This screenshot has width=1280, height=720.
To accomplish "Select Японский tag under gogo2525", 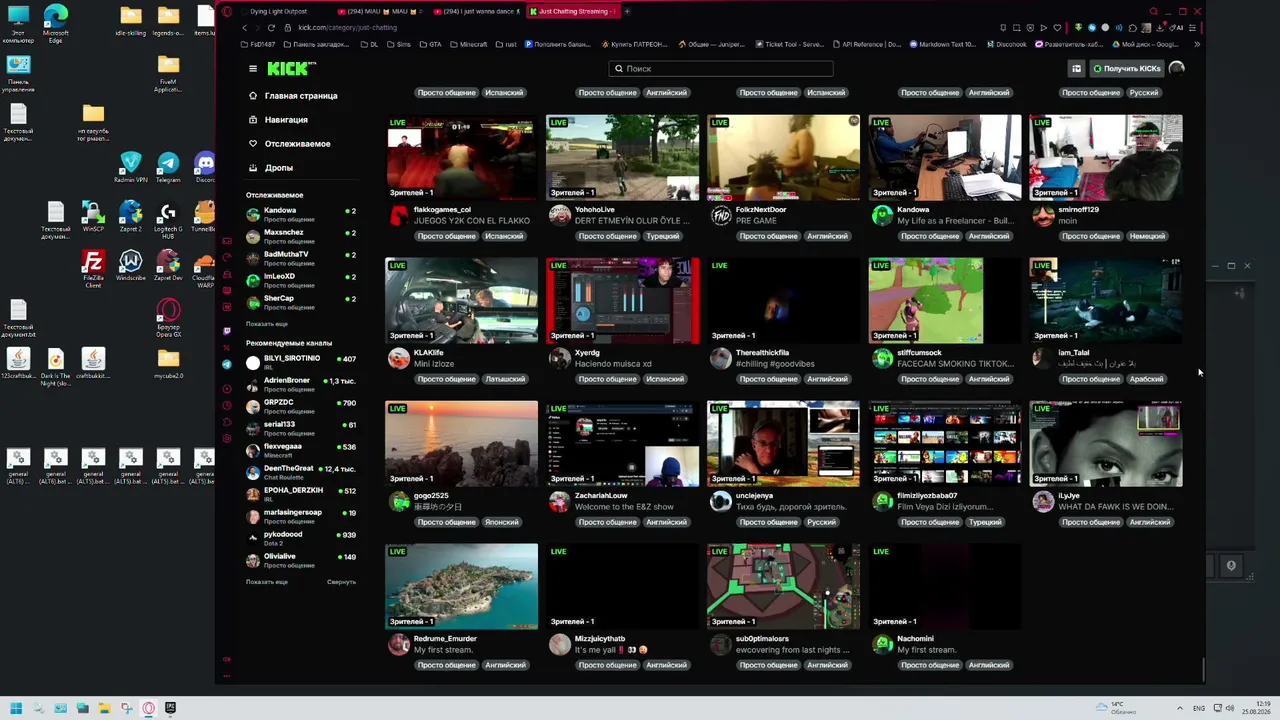I will (502, 522).
